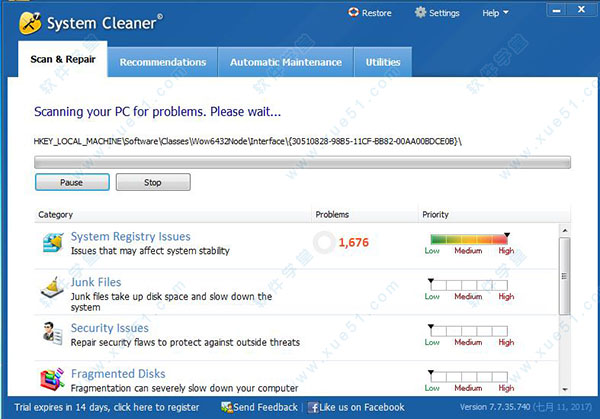Screen dimensions: 600x419
Task: Open the Restore option
Action: (x=370, y=13)
